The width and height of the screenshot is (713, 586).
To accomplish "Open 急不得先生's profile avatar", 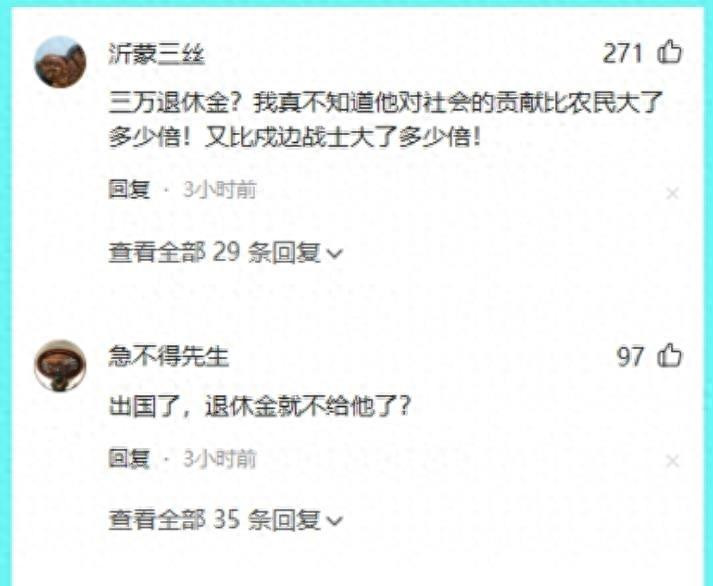I will coord(60,366).
